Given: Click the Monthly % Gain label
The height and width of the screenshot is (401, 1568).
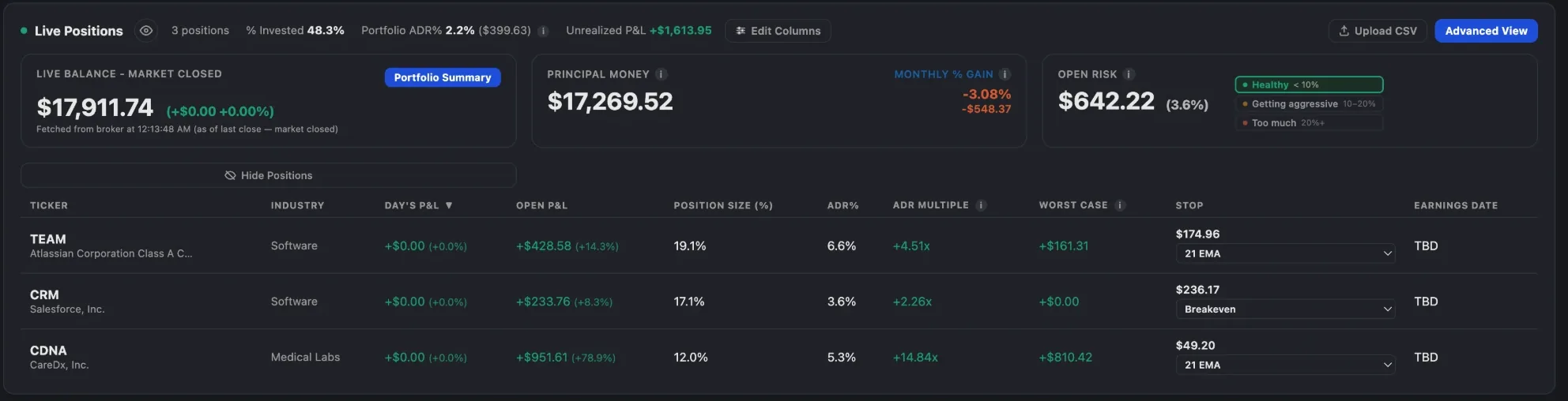Looking at the screenshot, I should pos(944,74).
